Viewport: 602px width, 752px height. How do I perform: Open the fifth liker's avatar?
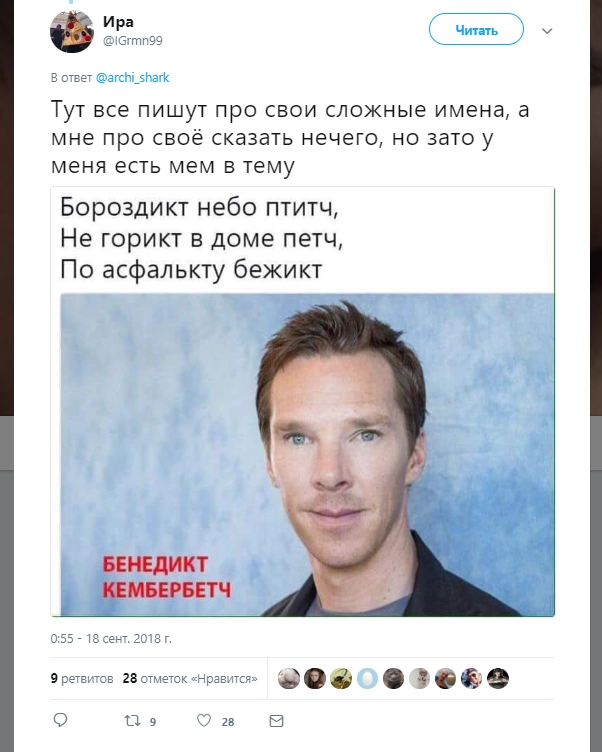pyautogui.click(x=393, y=679)
